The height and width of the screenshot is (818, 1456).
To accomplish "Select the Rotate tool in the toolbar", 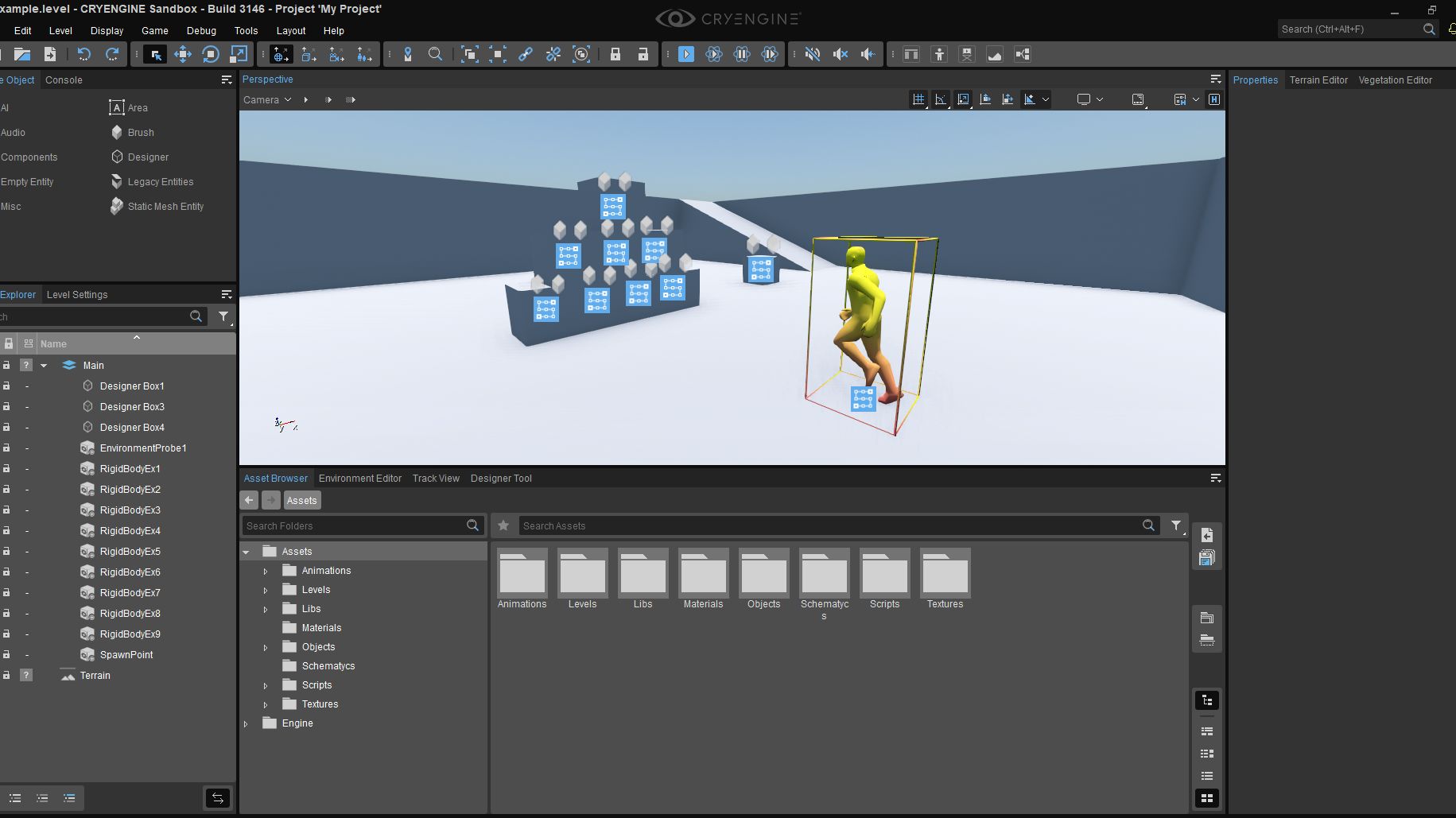I will pyautogui.click(x=210, y=54).
